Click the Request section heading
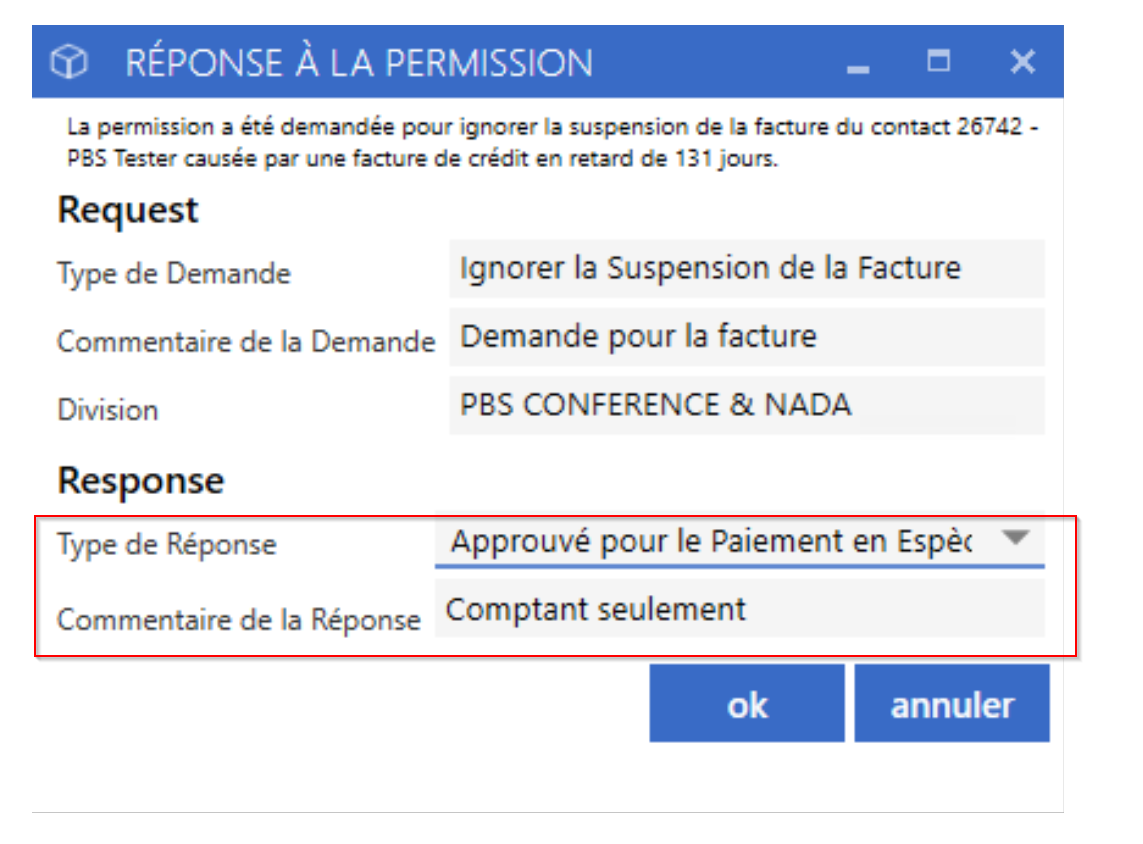Viewport: 1143px width, 844px height. coord(128,211)
